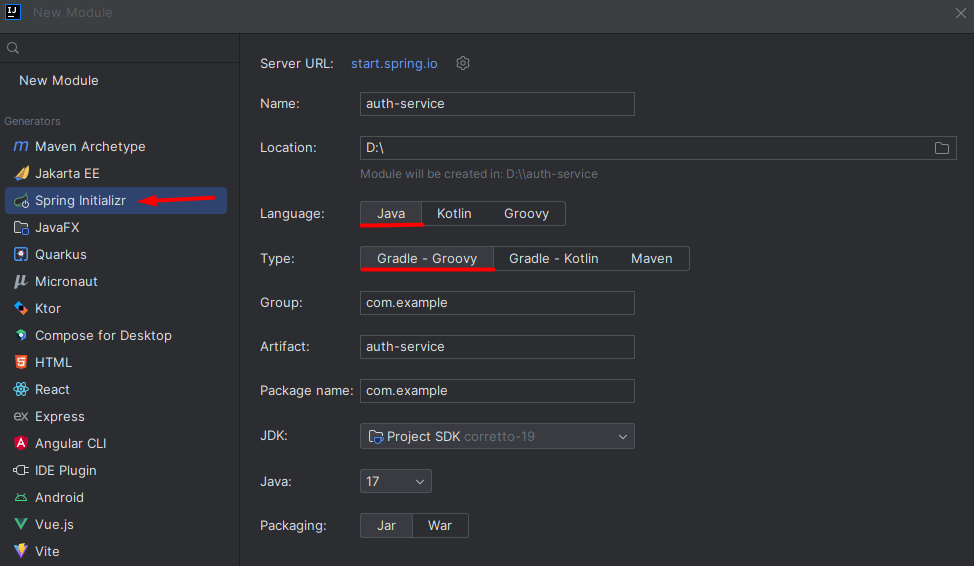Switch language to Kotlin
The width and height of the screenshot is (974, 566).
(x=454, y=214)
